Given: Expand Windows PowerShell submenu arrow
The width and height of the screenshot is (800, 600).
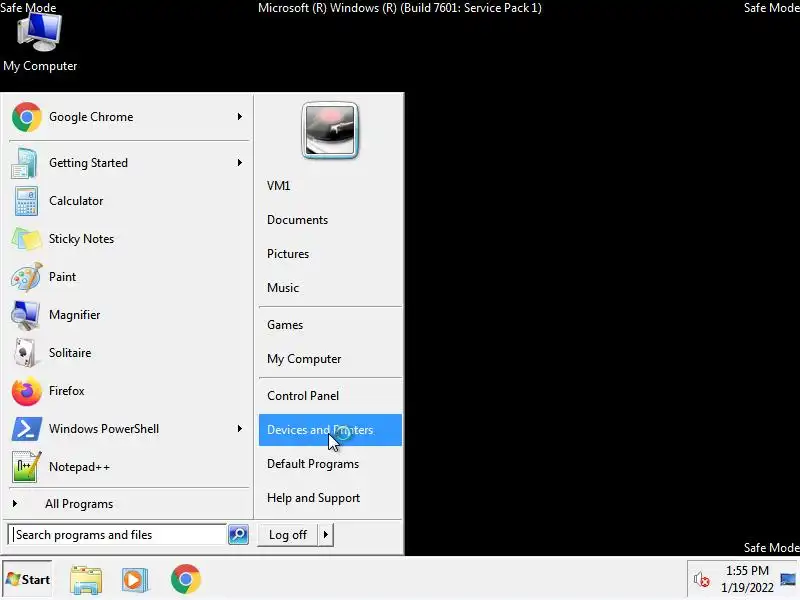Looking at the screenshot, I should coord(239,429).
